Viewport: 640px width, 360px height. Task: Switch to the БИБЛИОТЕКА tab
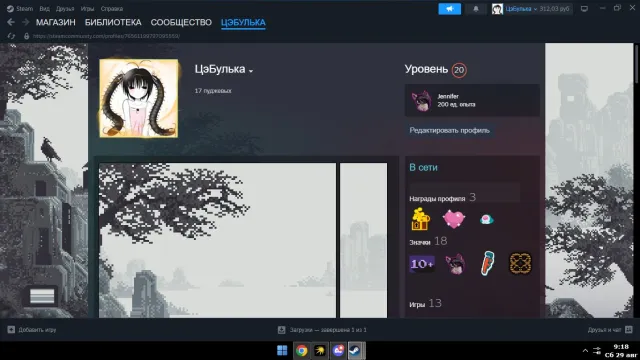(x=113, y=22)
